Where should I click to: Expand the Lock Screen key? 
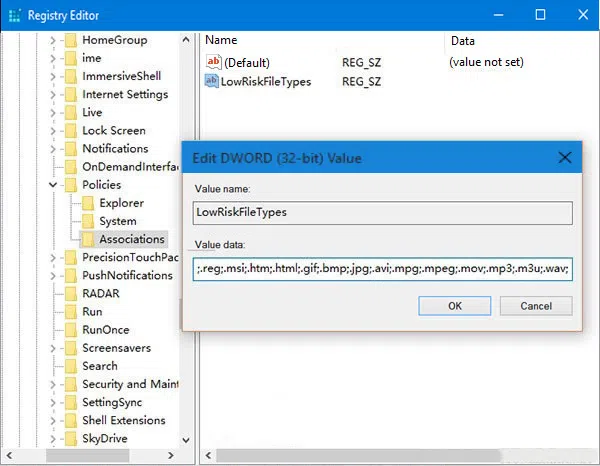coord(53,131)
